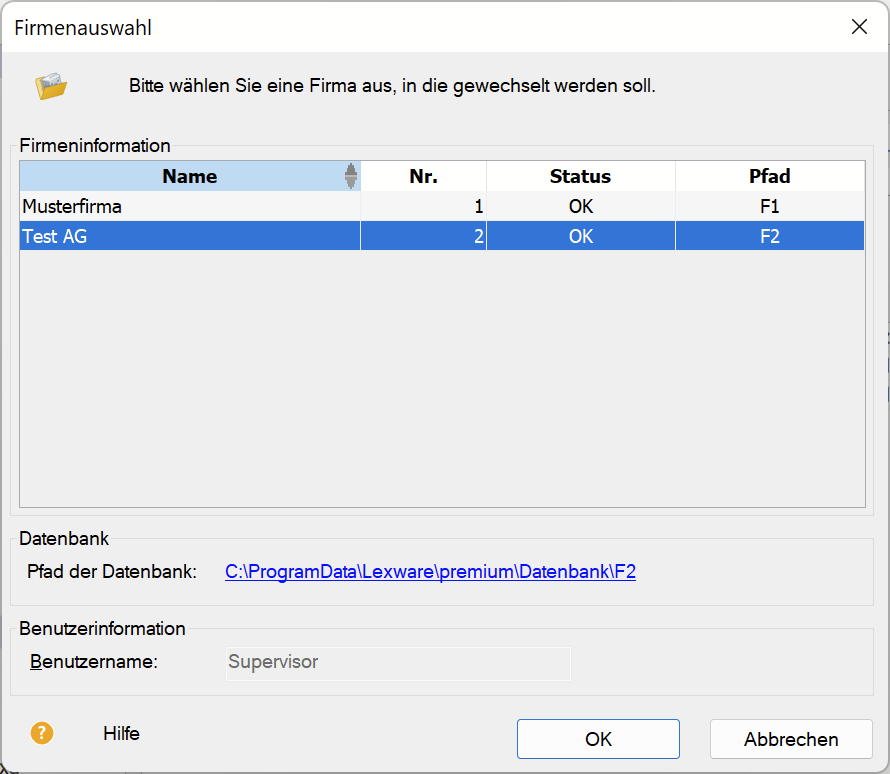Click empty area in company list
Viewport: 890px width, 774px height.
[440, 380]
